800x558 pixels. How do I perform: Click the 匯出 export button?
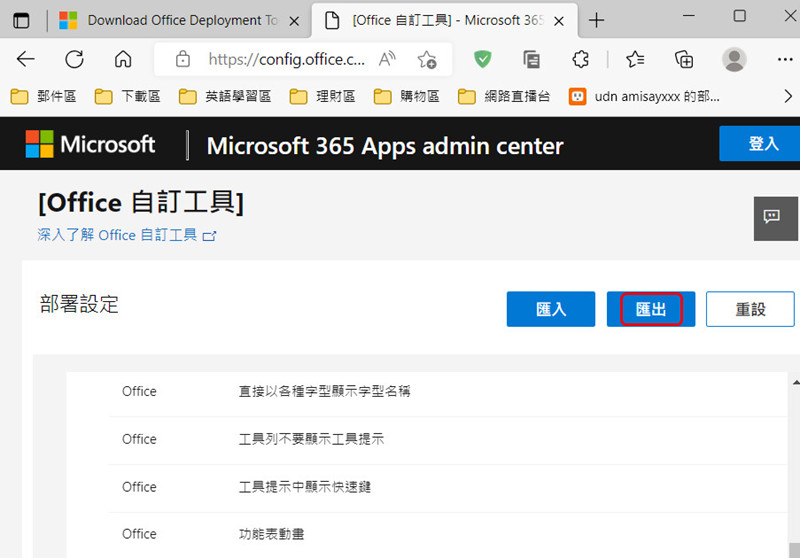pyautogui.click(x=651, y=309)
